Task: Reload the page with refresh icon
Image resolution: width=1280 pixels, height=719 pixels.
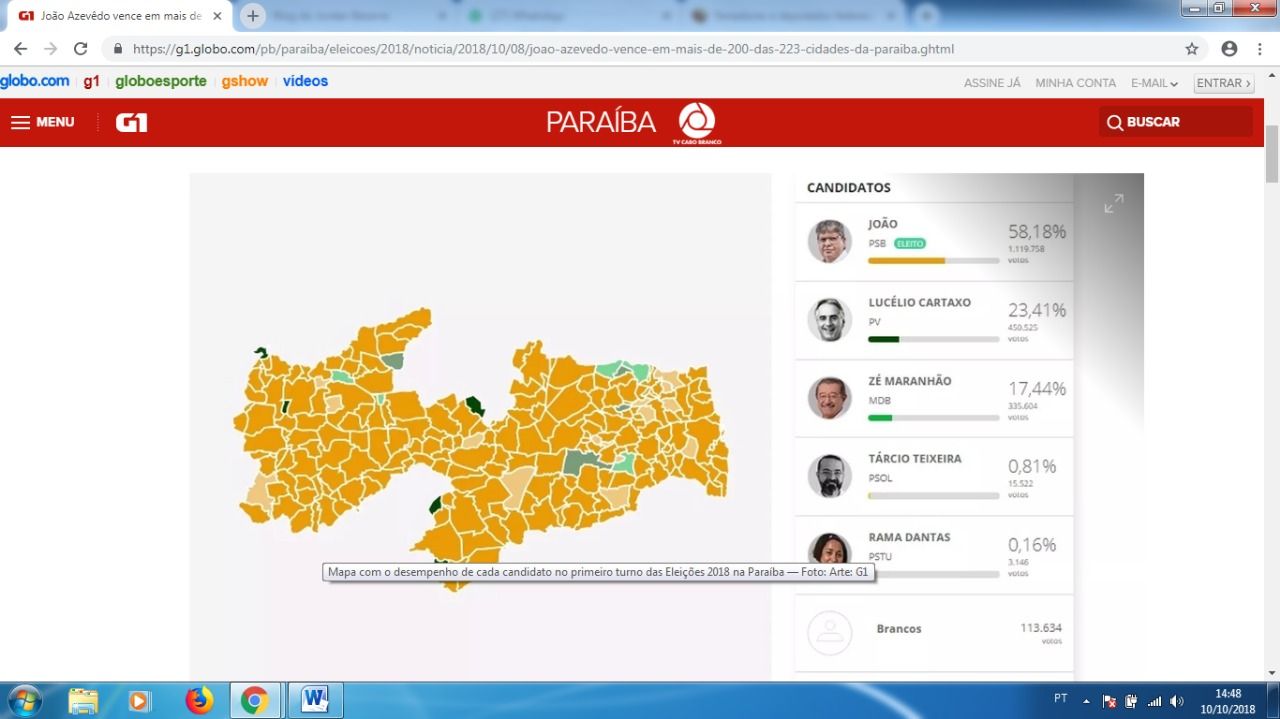Action: coord(81,49)
